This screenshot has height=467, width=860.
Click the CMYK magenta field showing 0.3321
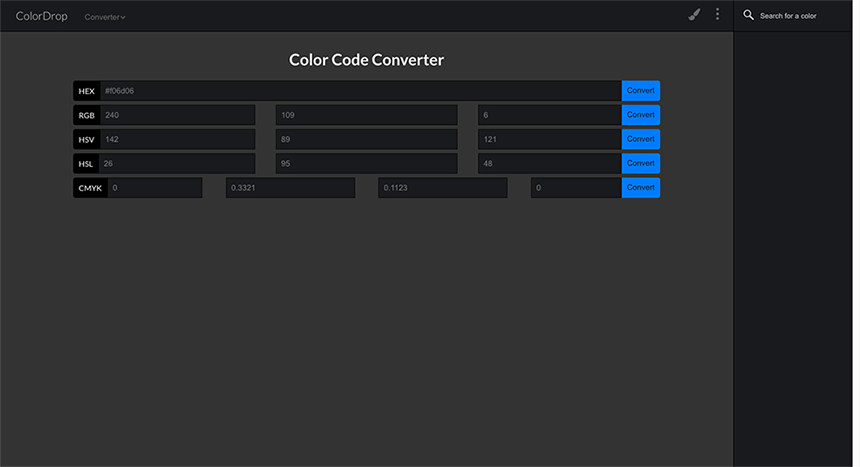(x=290, y=187)
